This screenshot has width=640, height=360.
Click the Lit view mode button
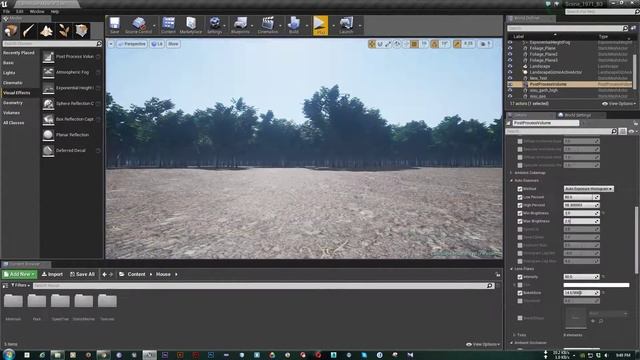click(157, 44)
